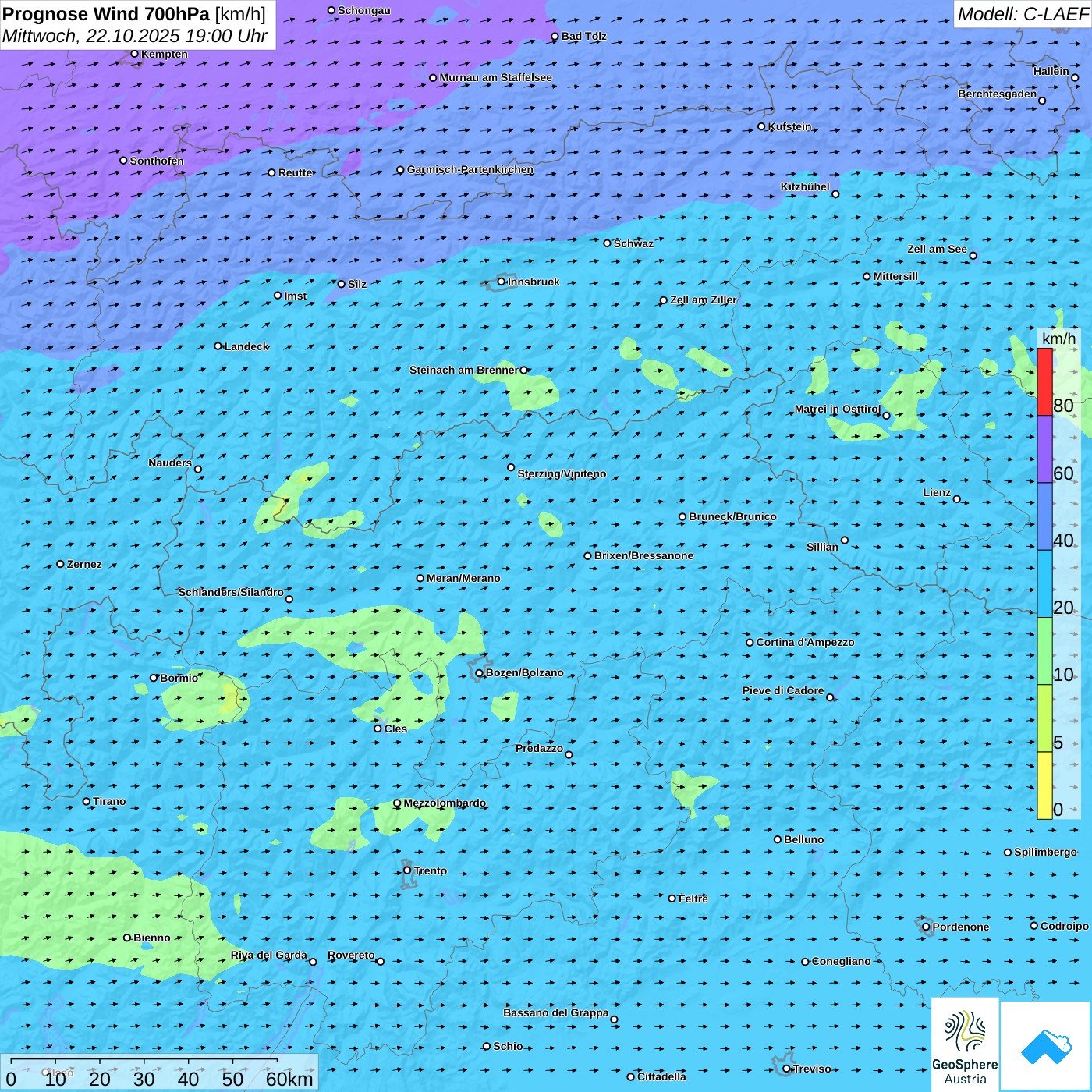Click the 'Modell: C-LAEF' label

[1022, 14]
